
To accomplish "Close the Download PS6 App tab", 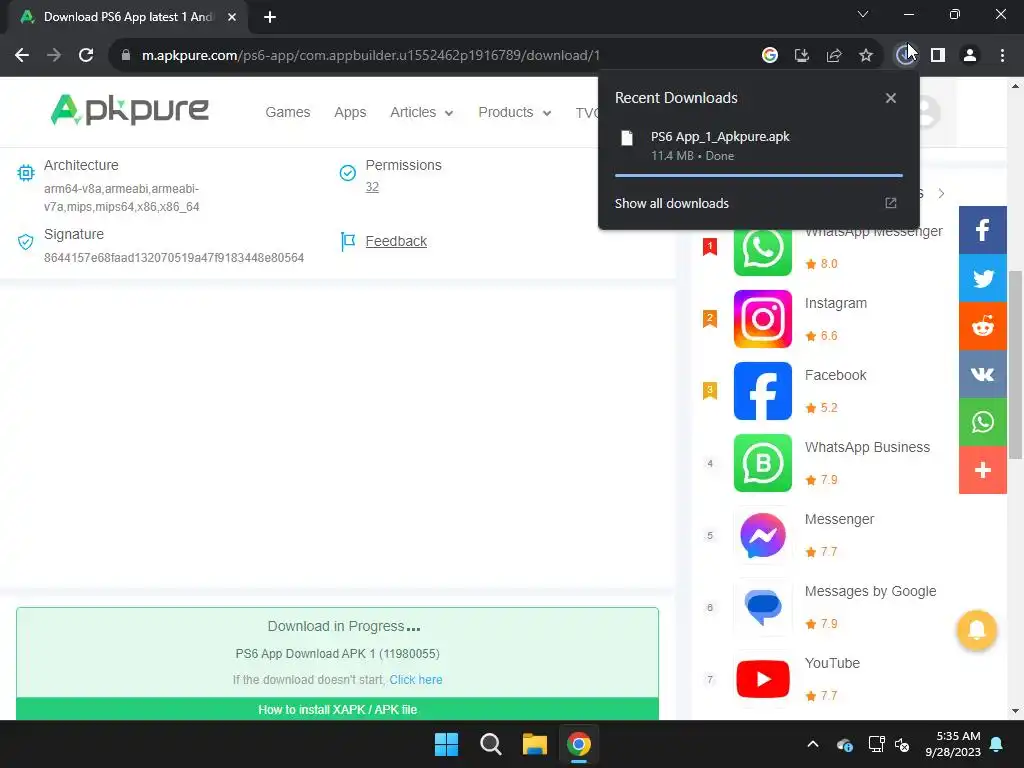I will click(x=232, y=17).
